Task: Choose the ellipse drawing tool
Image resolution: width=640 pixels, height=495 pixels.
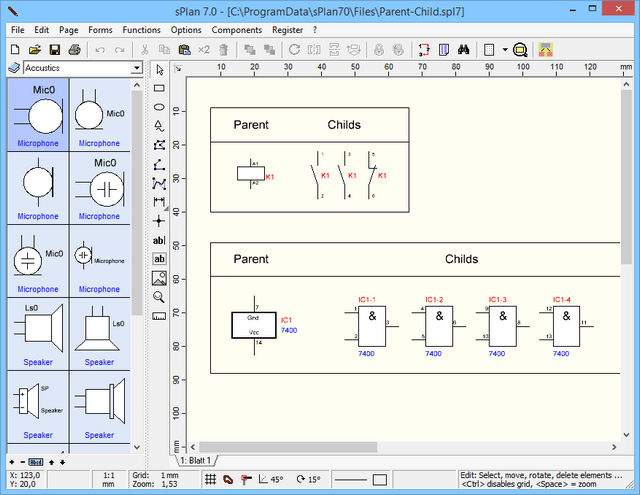Action: (159, 106)
